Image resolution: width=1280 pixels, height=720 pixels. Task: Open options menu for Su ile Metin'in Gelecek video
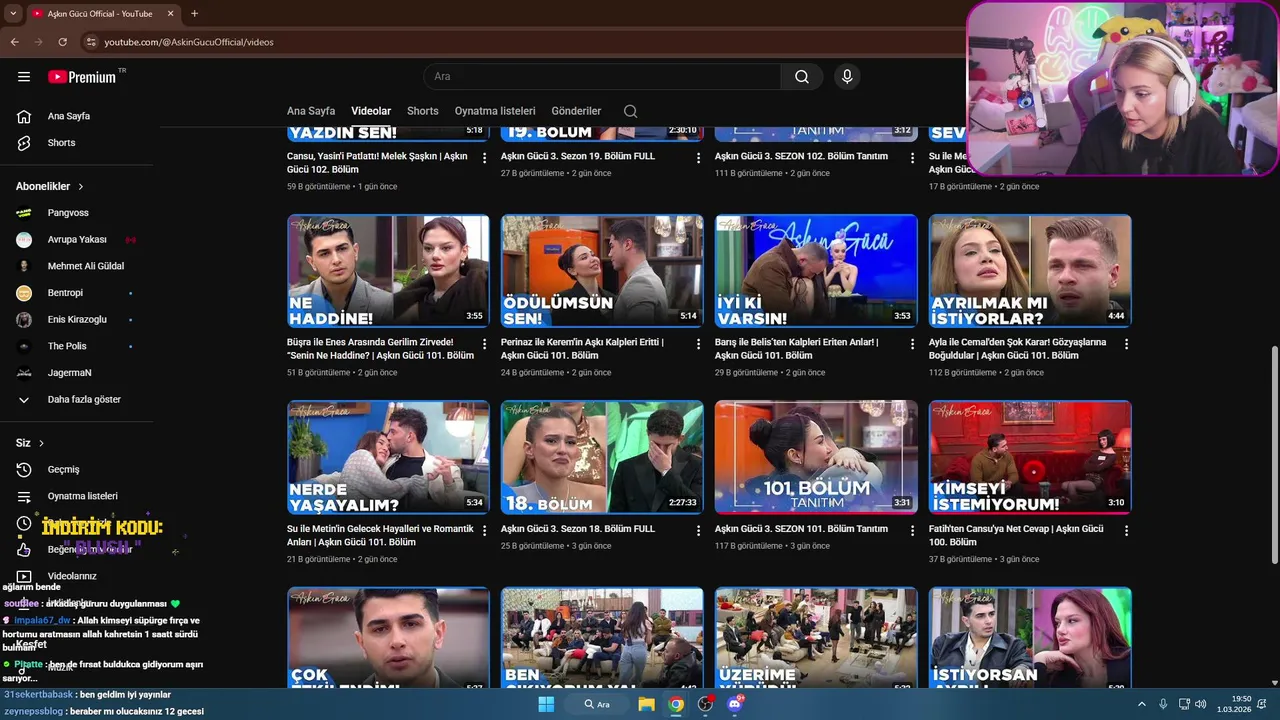pyautogui.click(x=485, y=530)
